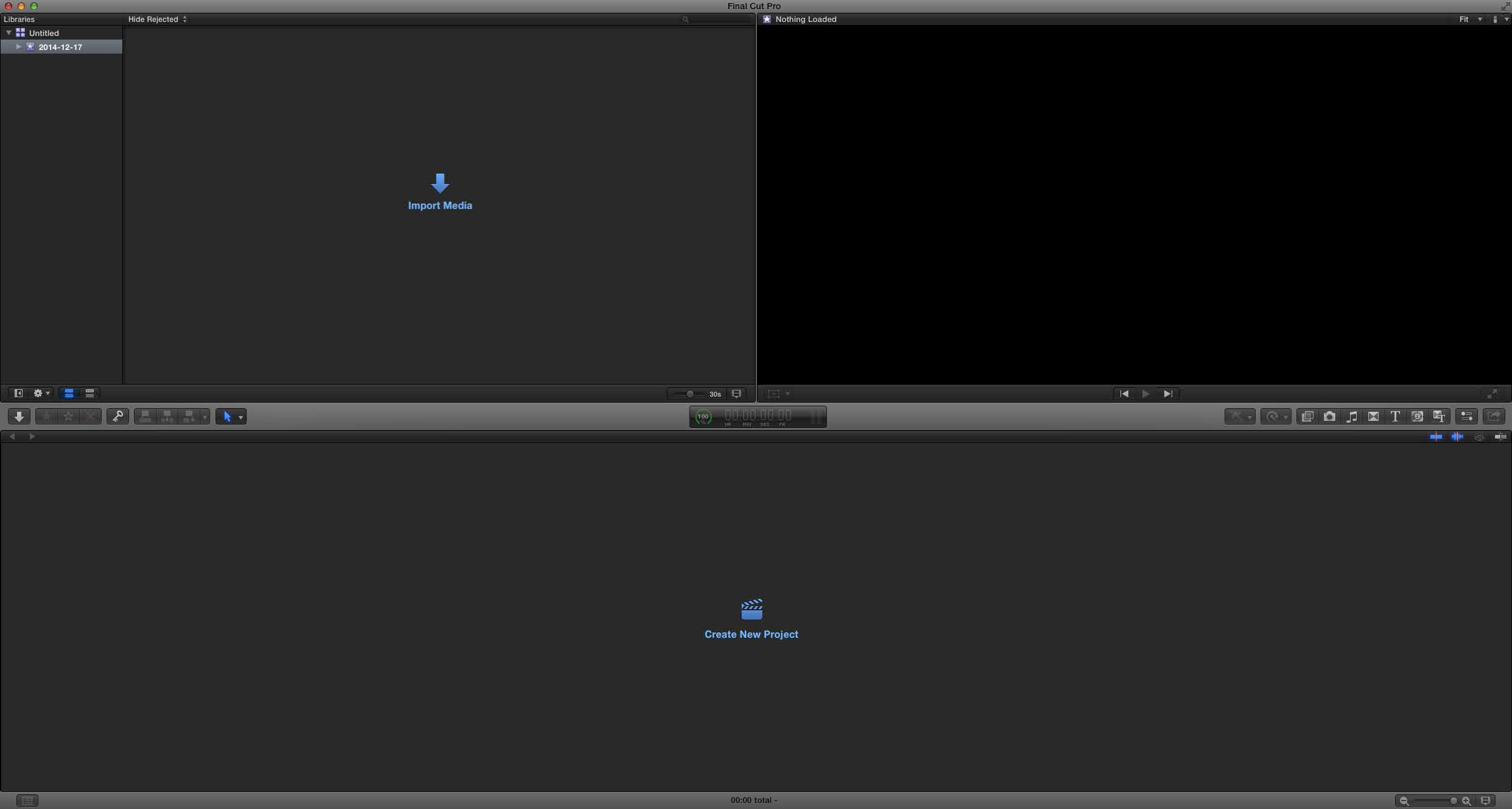Show the Generators browser

click(x=1417, y=417)
